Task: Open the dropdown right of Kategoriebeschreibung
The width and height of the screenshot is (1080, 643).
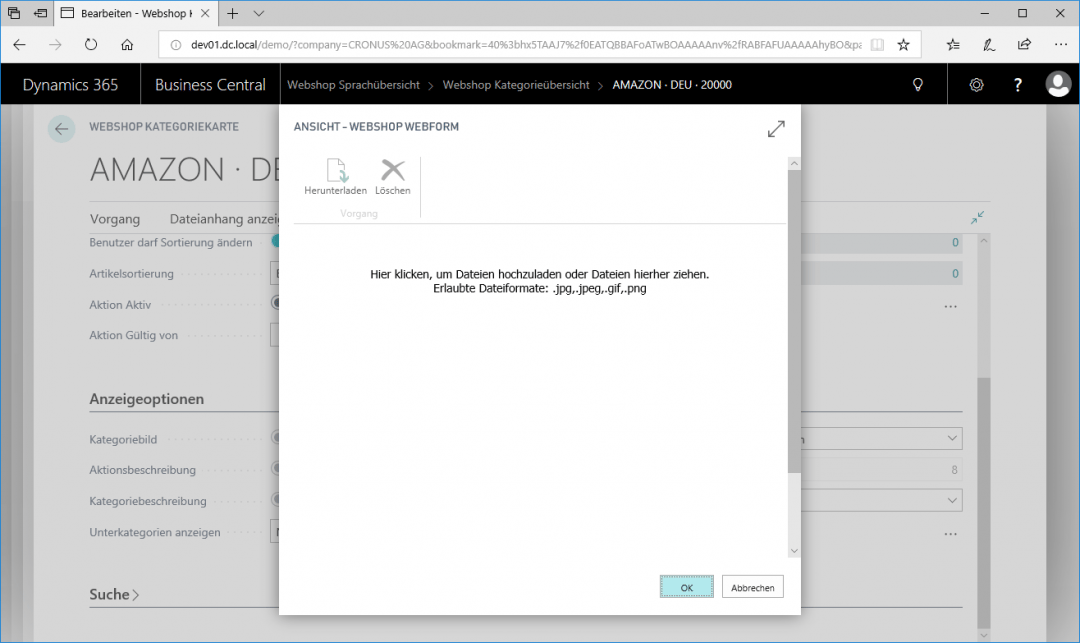Action: (952, 500)
